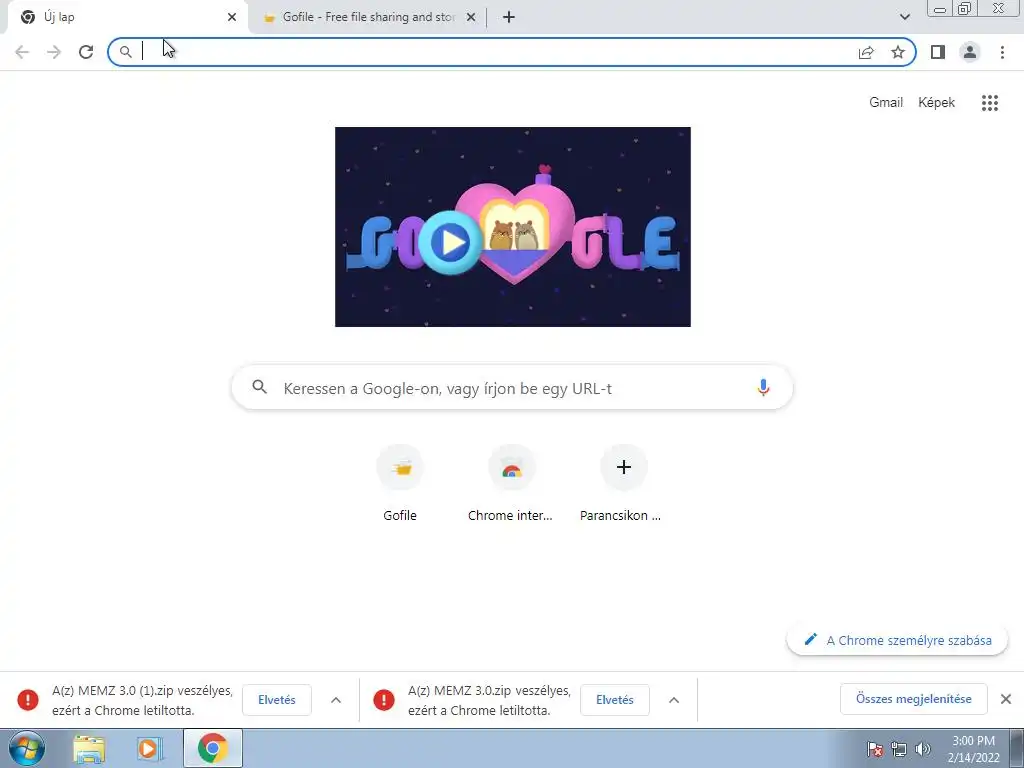The image size is (1024, 768).
Task: Click A Chrome személyre szabása button
Action: pyautogui.click(x=897, y=640)
